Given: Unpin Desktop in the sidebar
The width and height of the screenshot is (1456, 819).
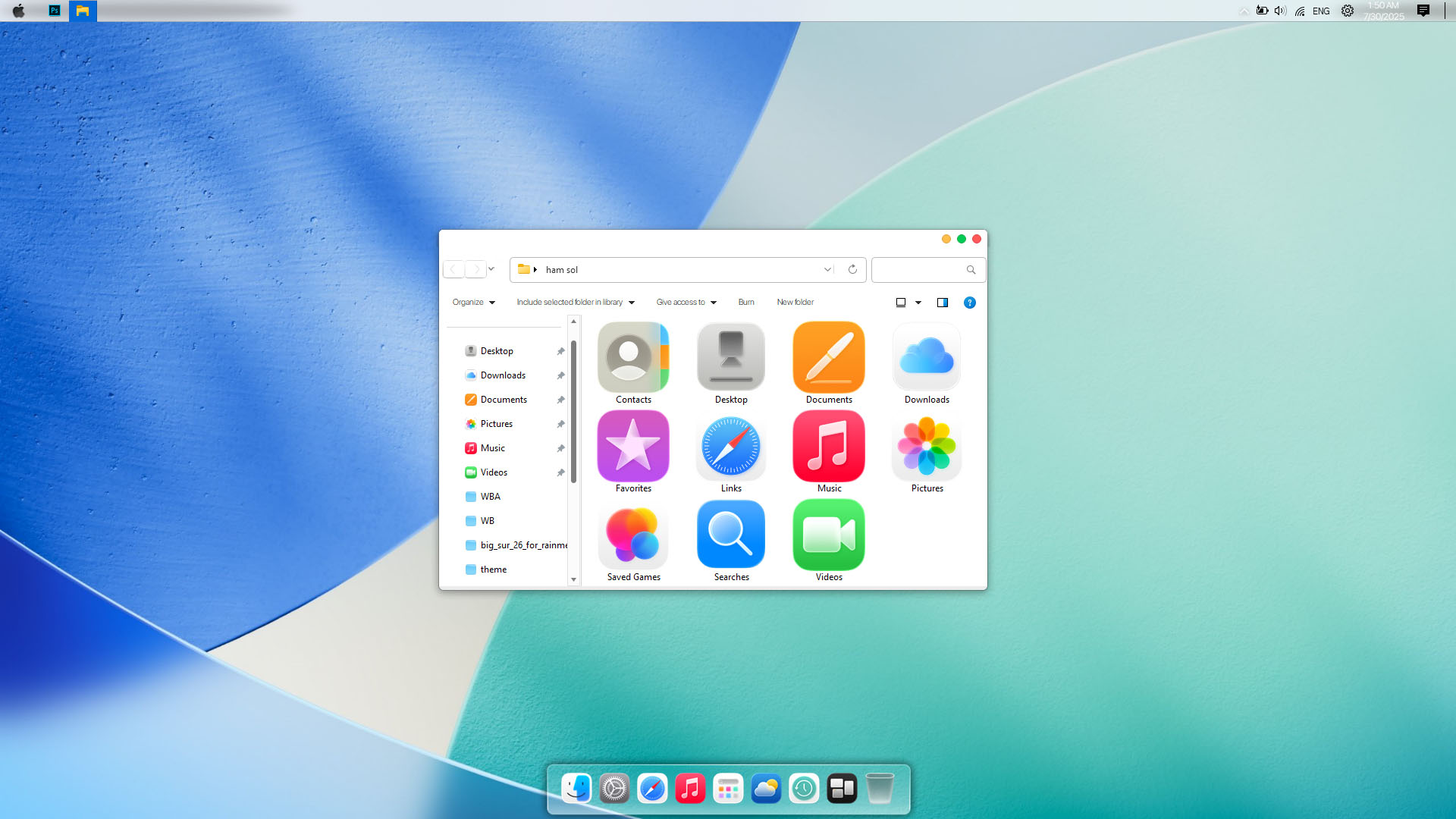Looking at the screenshot, I should click(x=560, y=351).
